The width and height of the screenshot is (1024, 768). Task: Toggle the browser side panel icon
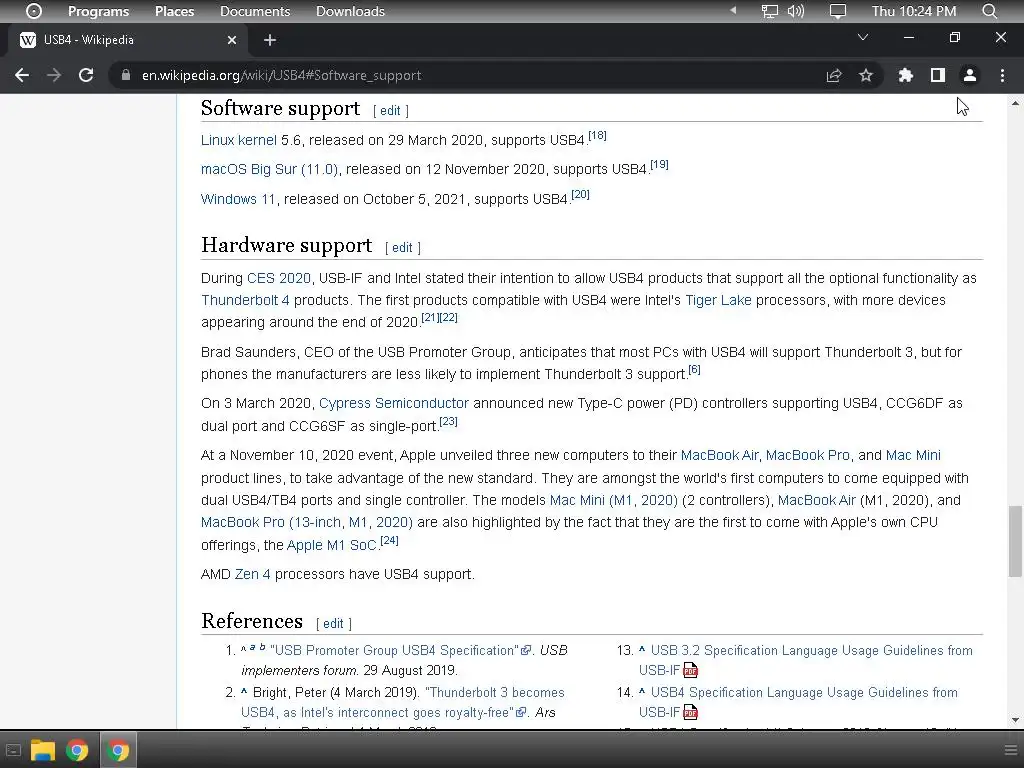coord(938,75)
